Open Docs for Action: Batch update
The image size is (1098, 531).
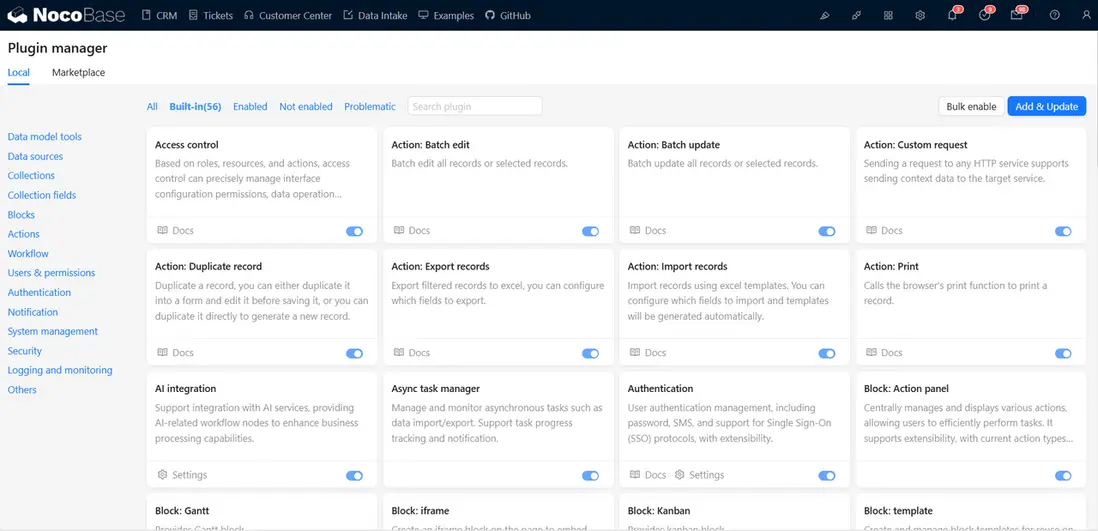[x=648, y=230]
